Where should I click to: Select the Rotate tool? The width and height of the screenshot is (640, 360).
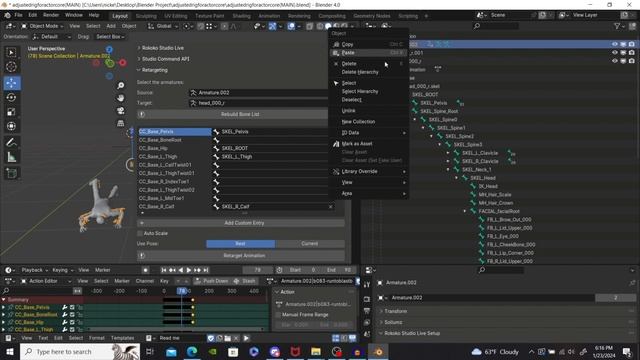[11, 98]
